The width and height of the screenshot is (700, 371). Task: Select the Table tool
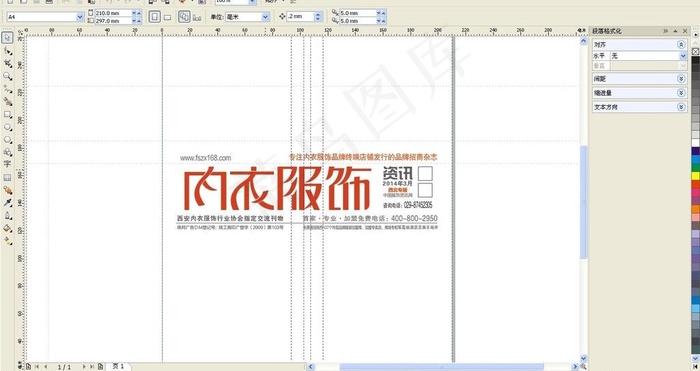pyautogui.click(x=7, y=178)
